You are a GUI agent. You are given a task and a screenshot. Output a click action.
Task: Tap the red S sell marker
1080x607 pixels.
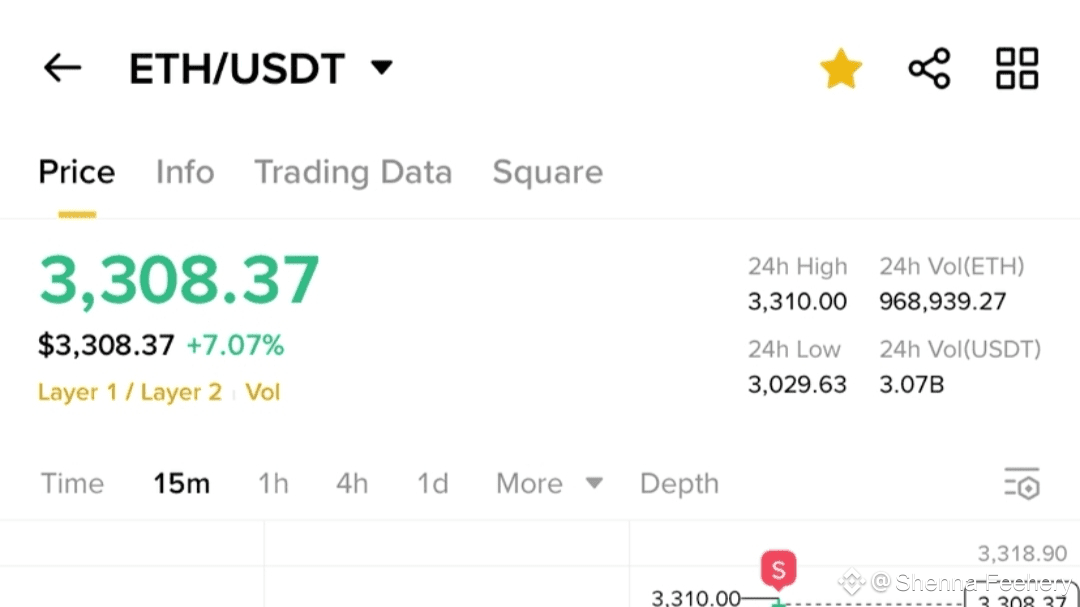778,569
